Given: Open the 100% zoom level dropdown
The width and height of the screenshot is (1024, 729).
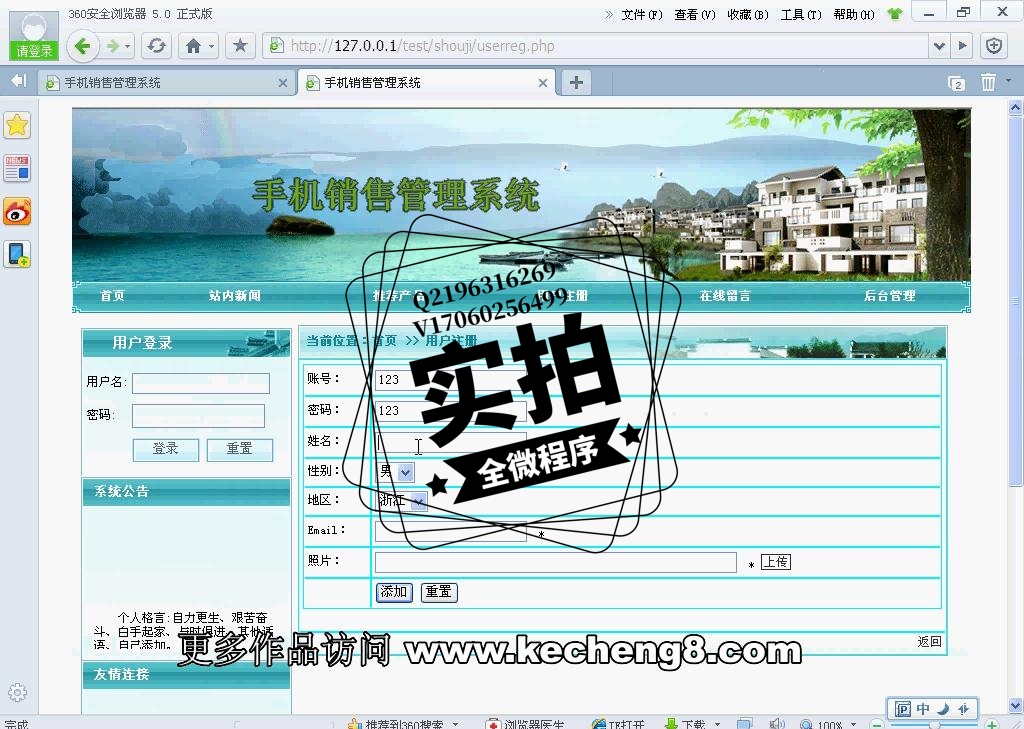Looking at the screenshot, I should (x=854, y=724).
